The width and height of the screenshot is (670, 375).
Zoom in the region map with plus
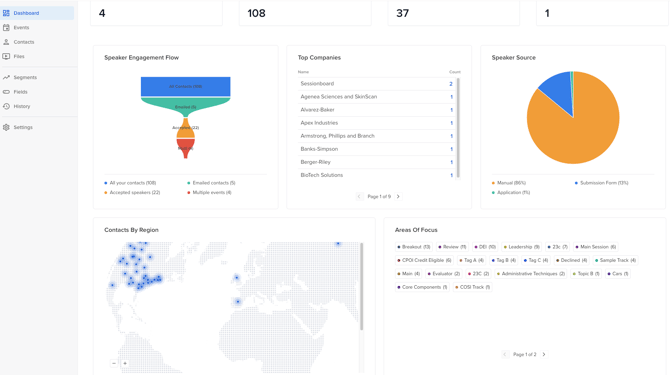(x=125, y=363)
